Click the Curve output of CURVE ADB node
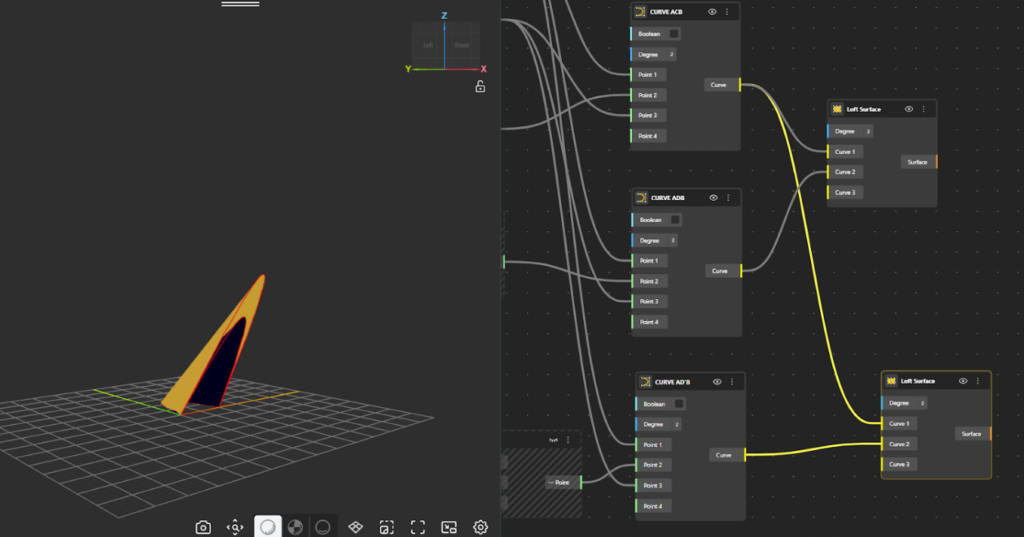 pyautogui.click(x=720, y=271)
